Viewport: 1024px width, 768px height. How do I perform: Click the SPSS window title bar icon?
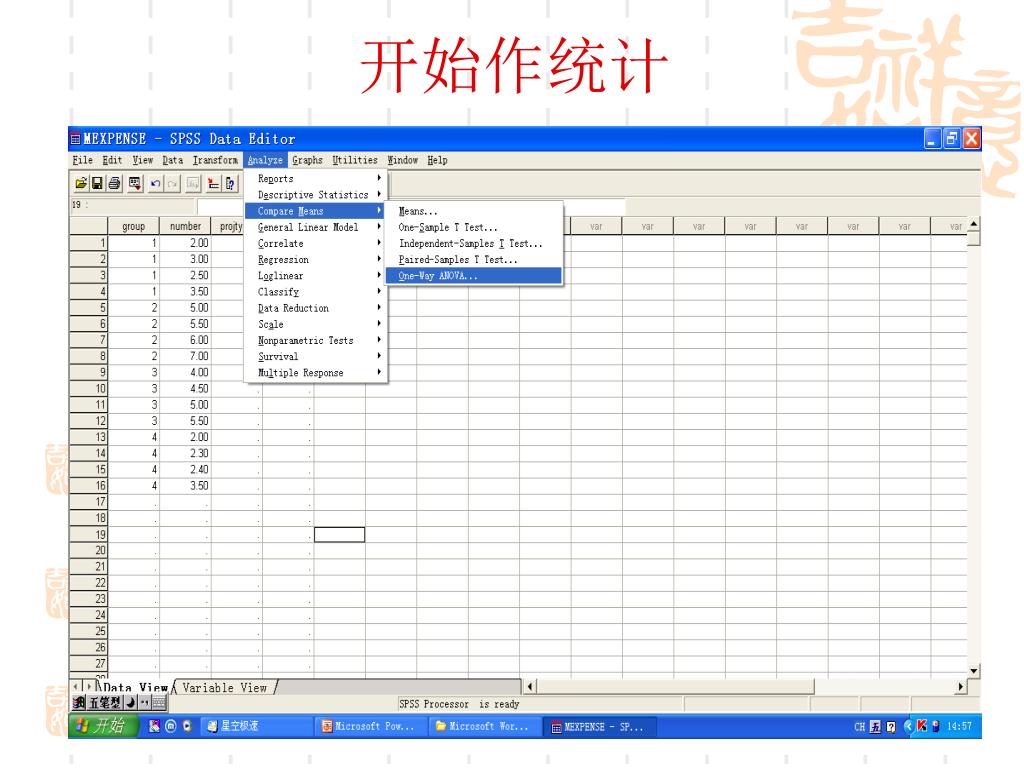(x=76, y=138)
